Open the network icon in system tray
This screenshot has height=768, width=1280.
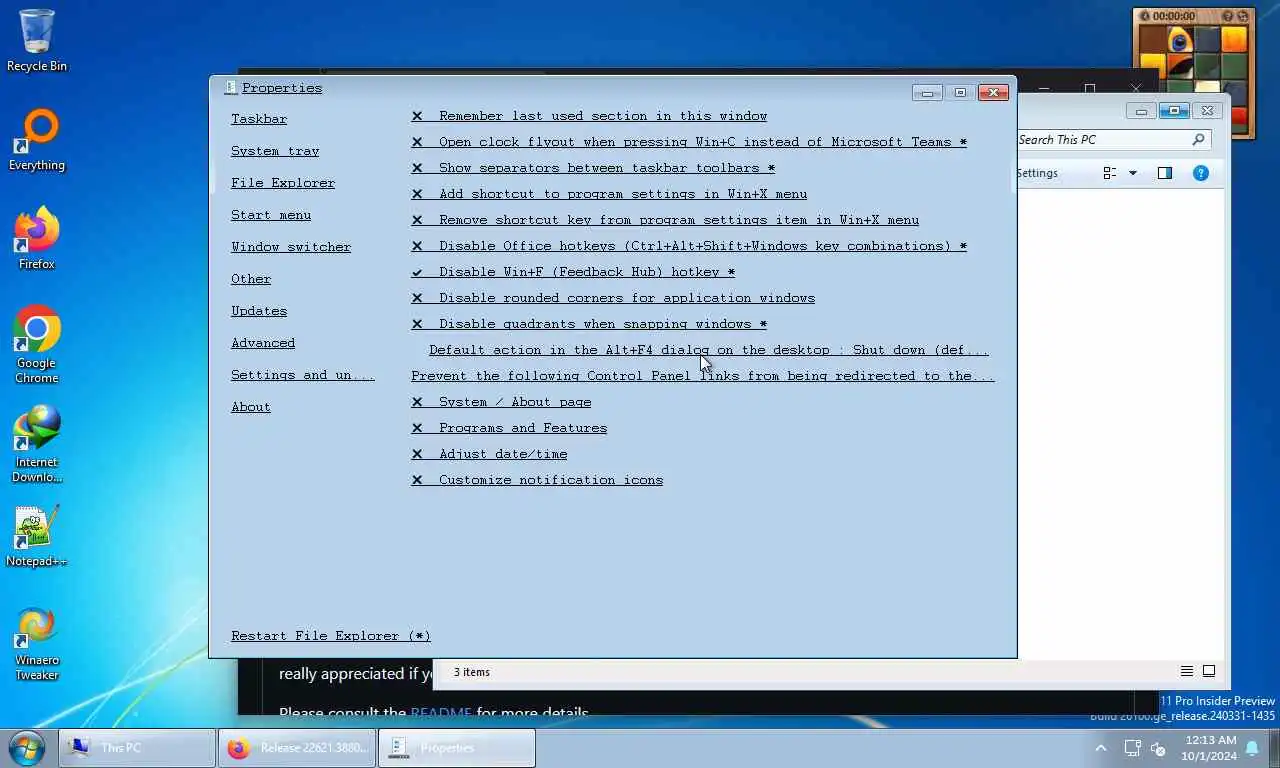click(1132, 748)
